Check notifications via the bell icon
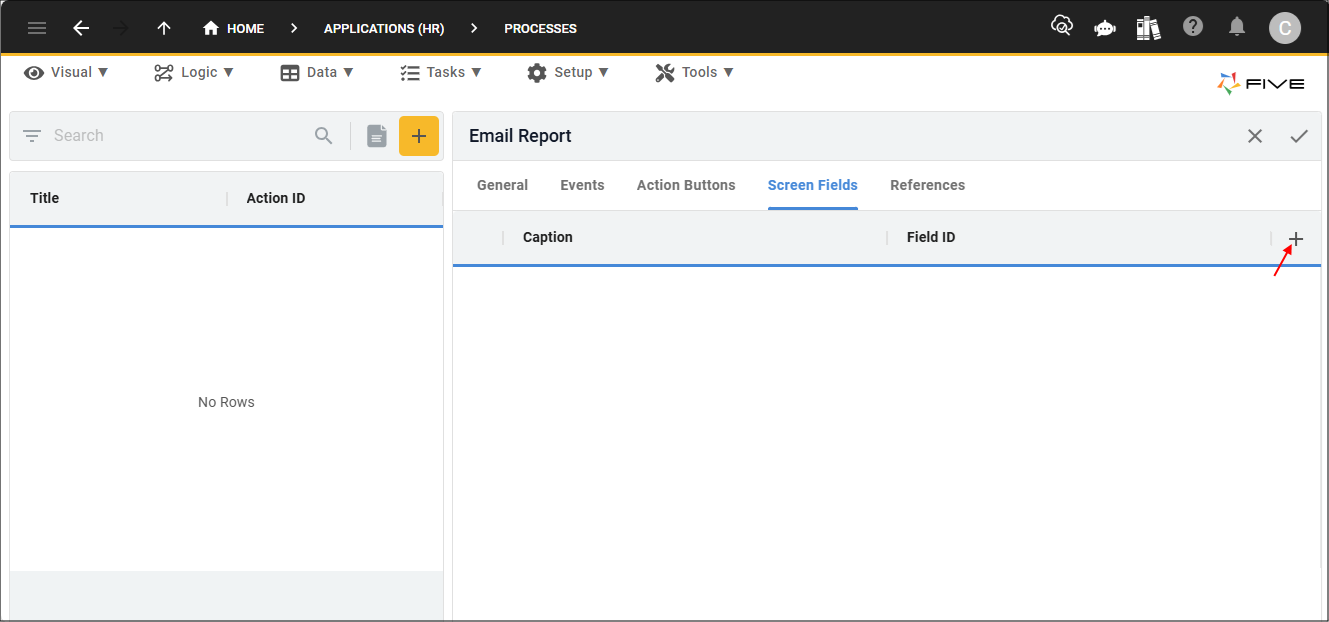The height and width of the screenshot is (622, 1329). (x=1236, y=28)
